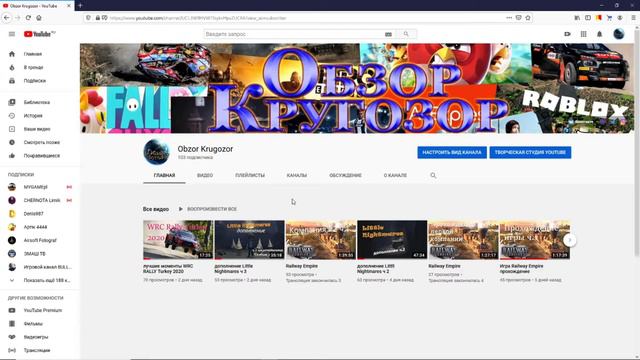Open the notifications bell

(599, 34)
